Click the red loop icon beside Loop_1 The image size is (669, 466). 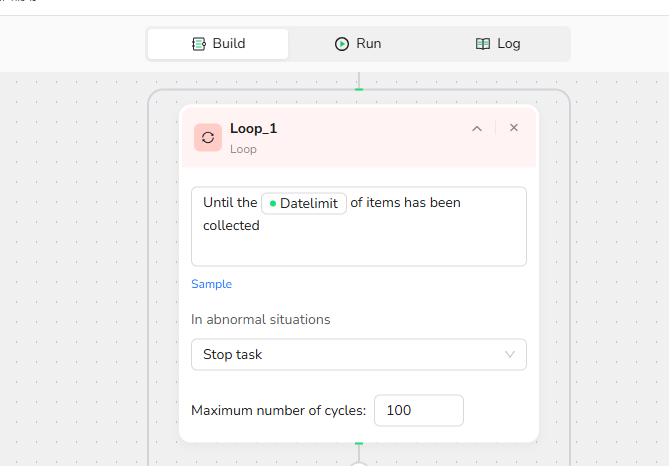coord(208,138)
